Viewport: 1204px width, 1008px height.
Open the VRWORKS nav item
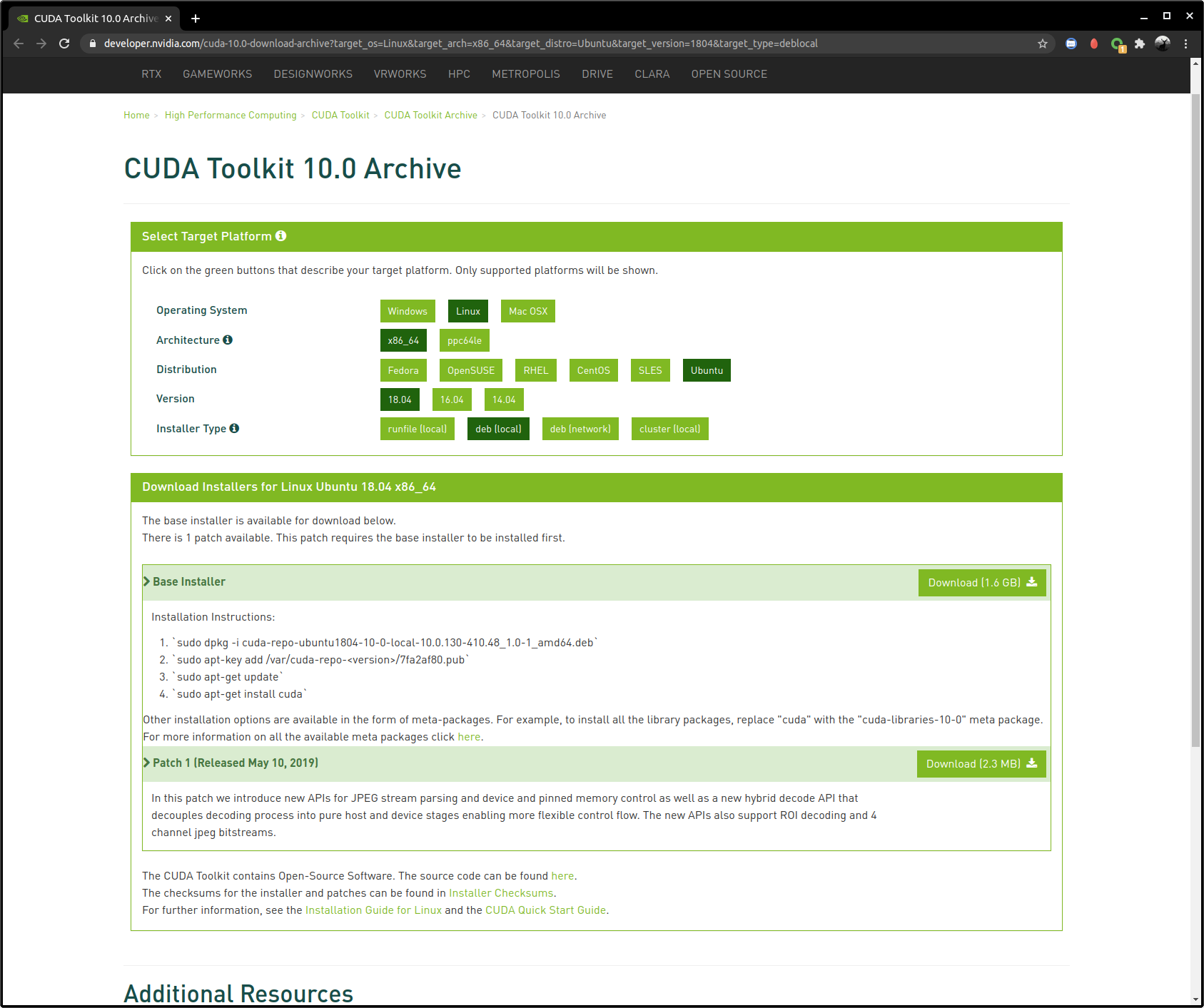[400, 74]
